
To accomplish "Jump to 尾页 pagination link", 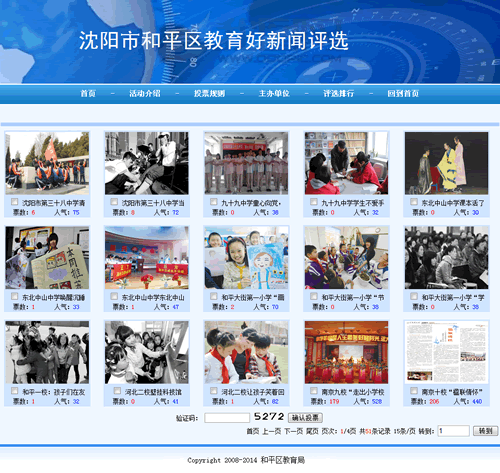I will 312,431.
